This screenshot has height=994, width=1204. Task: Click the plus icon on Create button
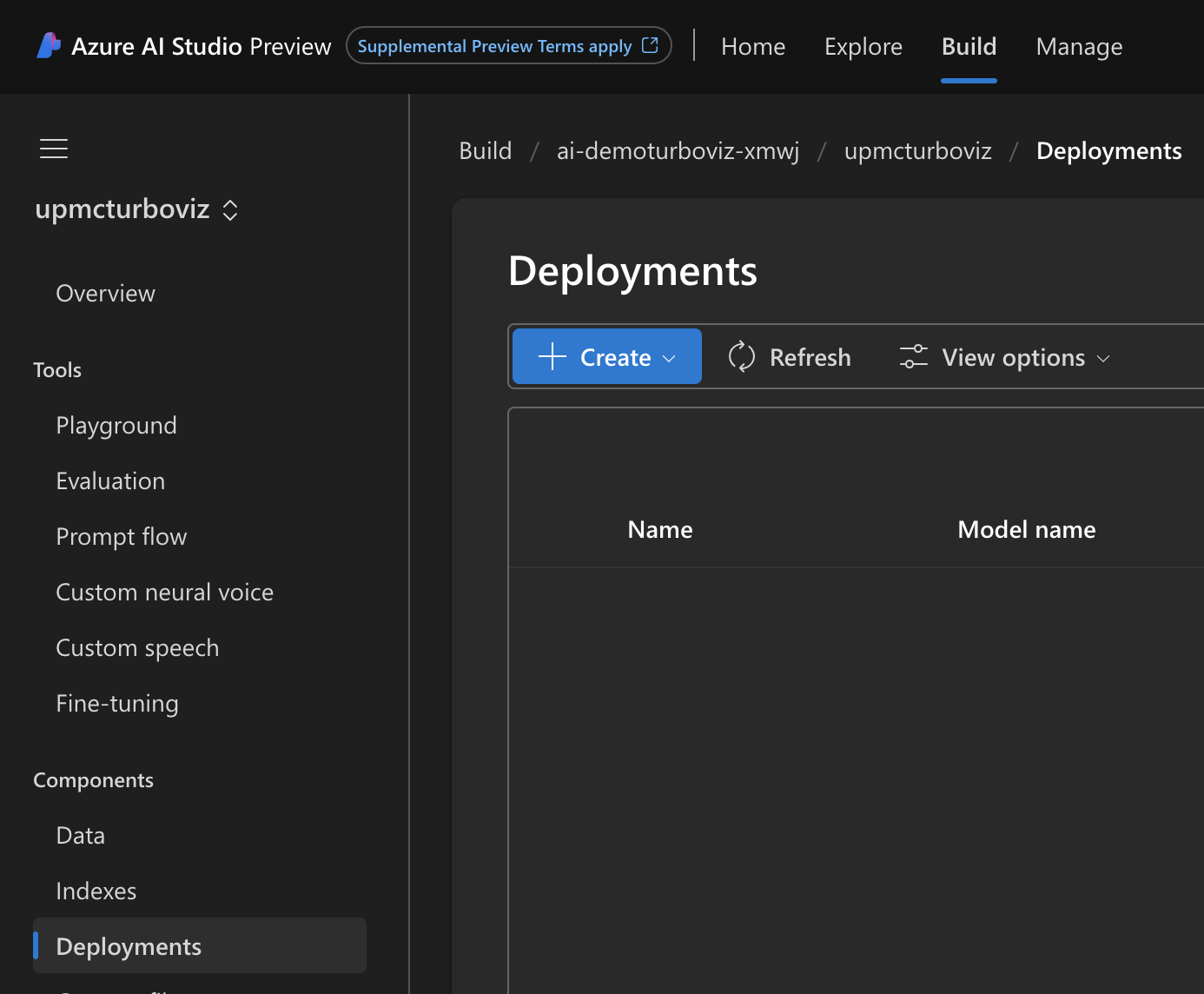552,356
